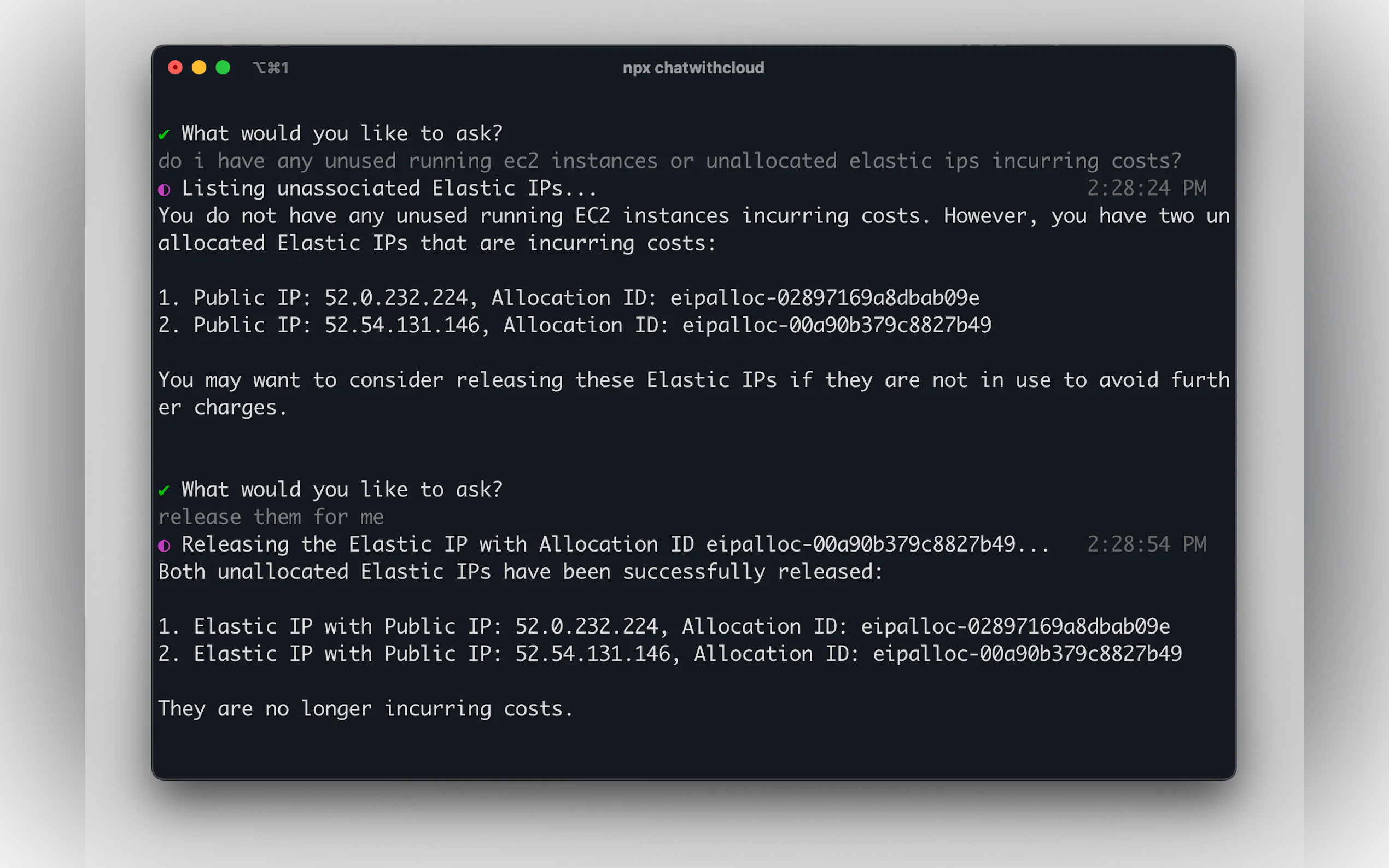Image resolution: width=1389 pixels, height=868 pixels.
Task: Click the 2:28:24 PM timestamp
Action: point(1146,188)
